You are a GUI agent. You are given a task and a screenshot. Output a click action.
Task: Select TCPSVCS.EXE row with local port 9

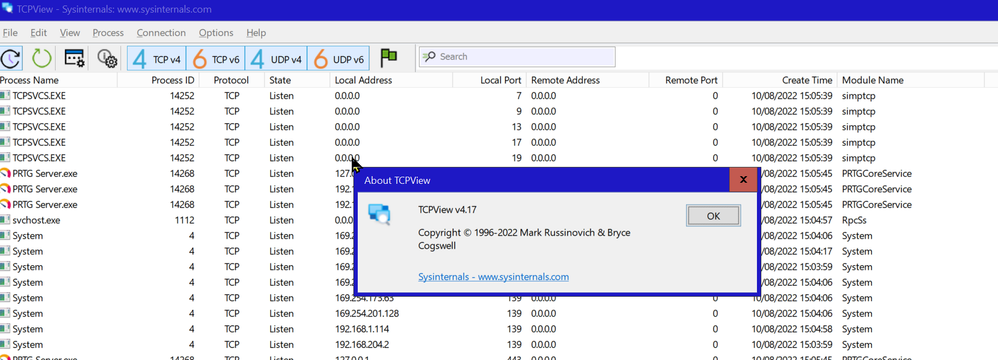pyautogui.click(x=499, y=111)
